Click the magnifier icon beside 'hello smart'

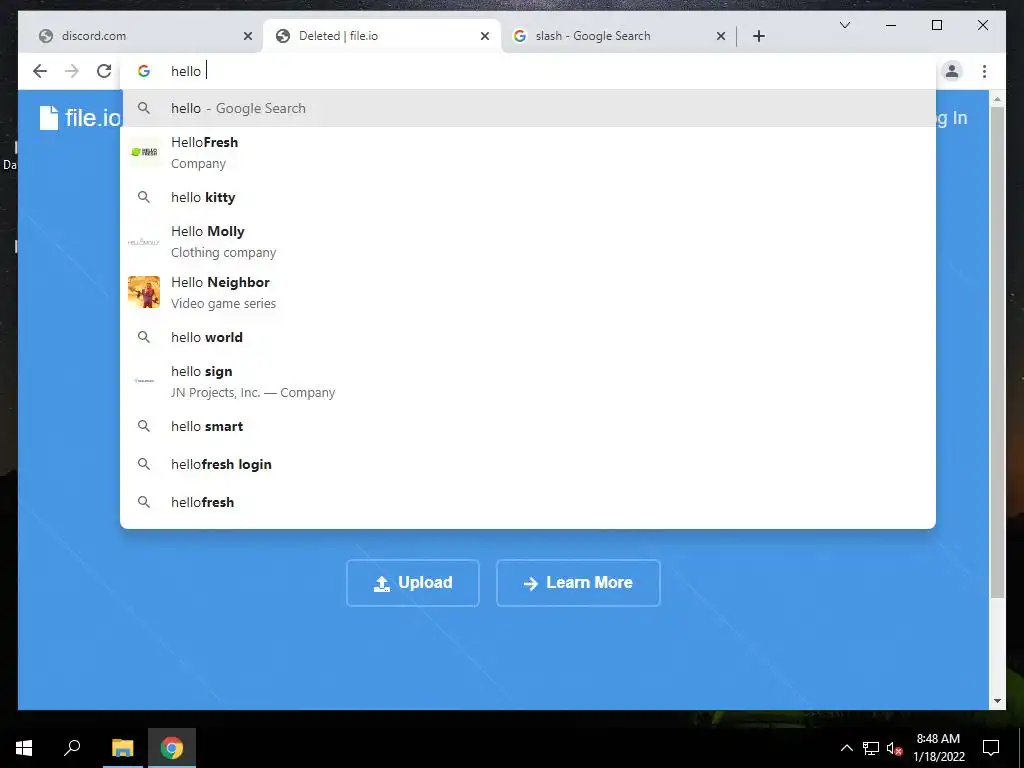coord(144,426)
